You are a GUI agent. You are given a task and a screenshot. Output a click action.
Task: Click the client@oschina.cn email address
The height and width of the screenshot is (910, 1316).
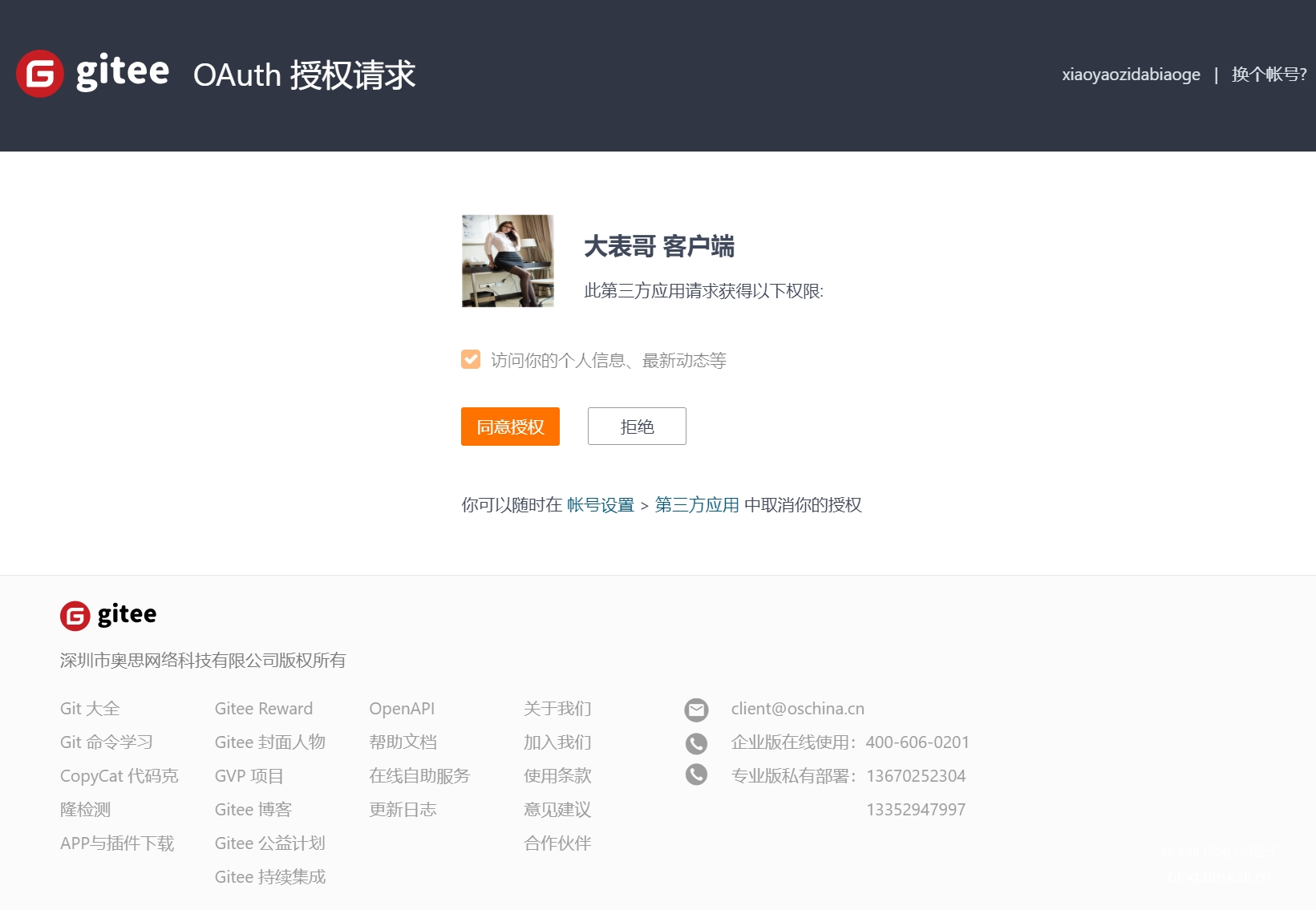(x=797, y=709)
